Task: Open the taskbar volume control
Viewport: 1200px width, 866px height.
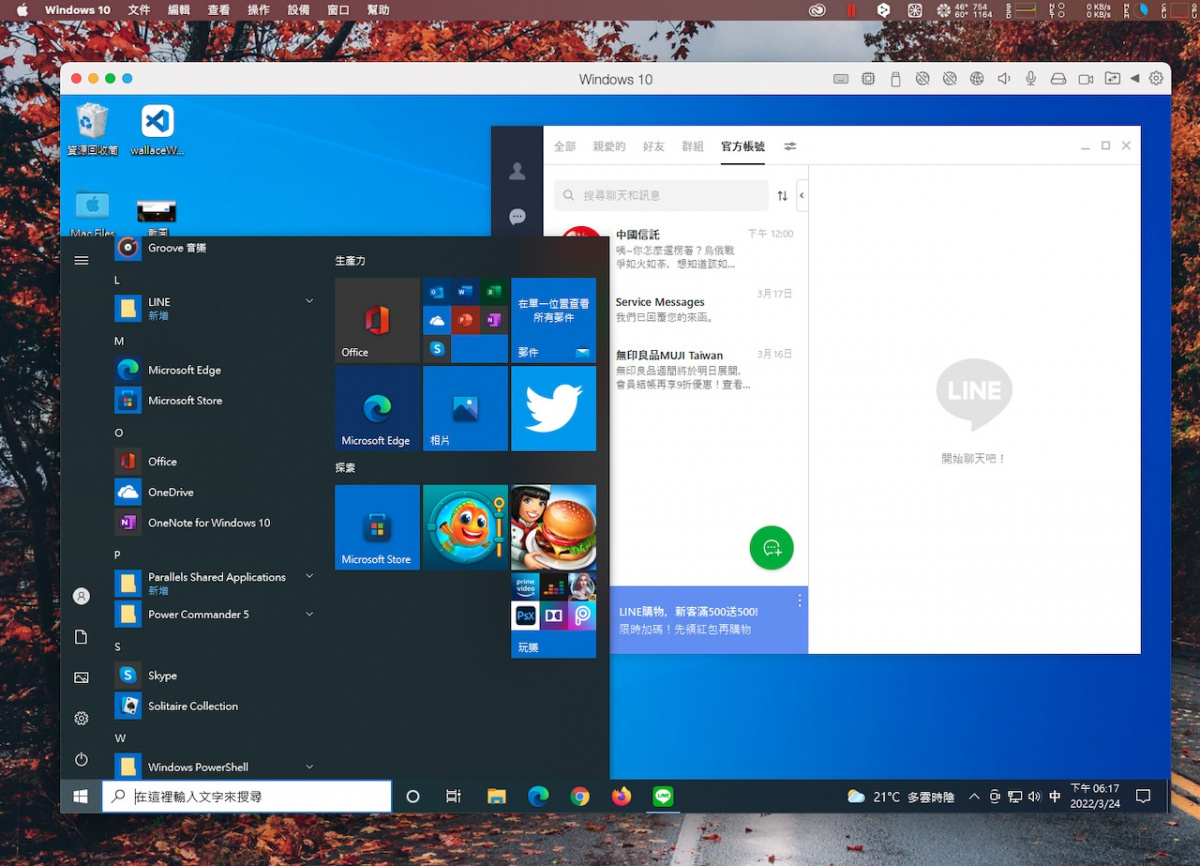Action: pos(1034,797)
